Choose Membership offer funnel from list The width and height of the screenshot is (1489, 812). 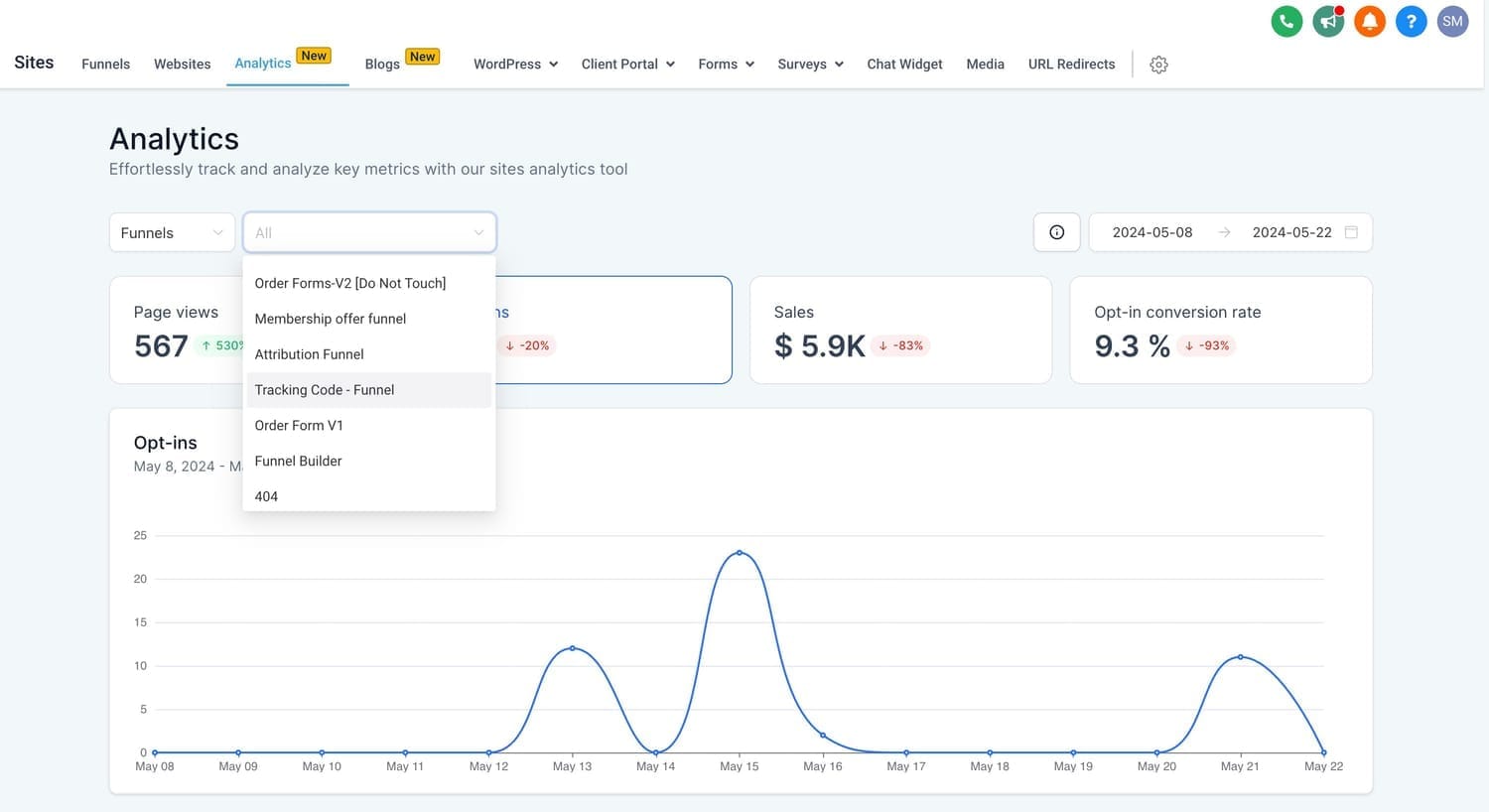[331, 319]
